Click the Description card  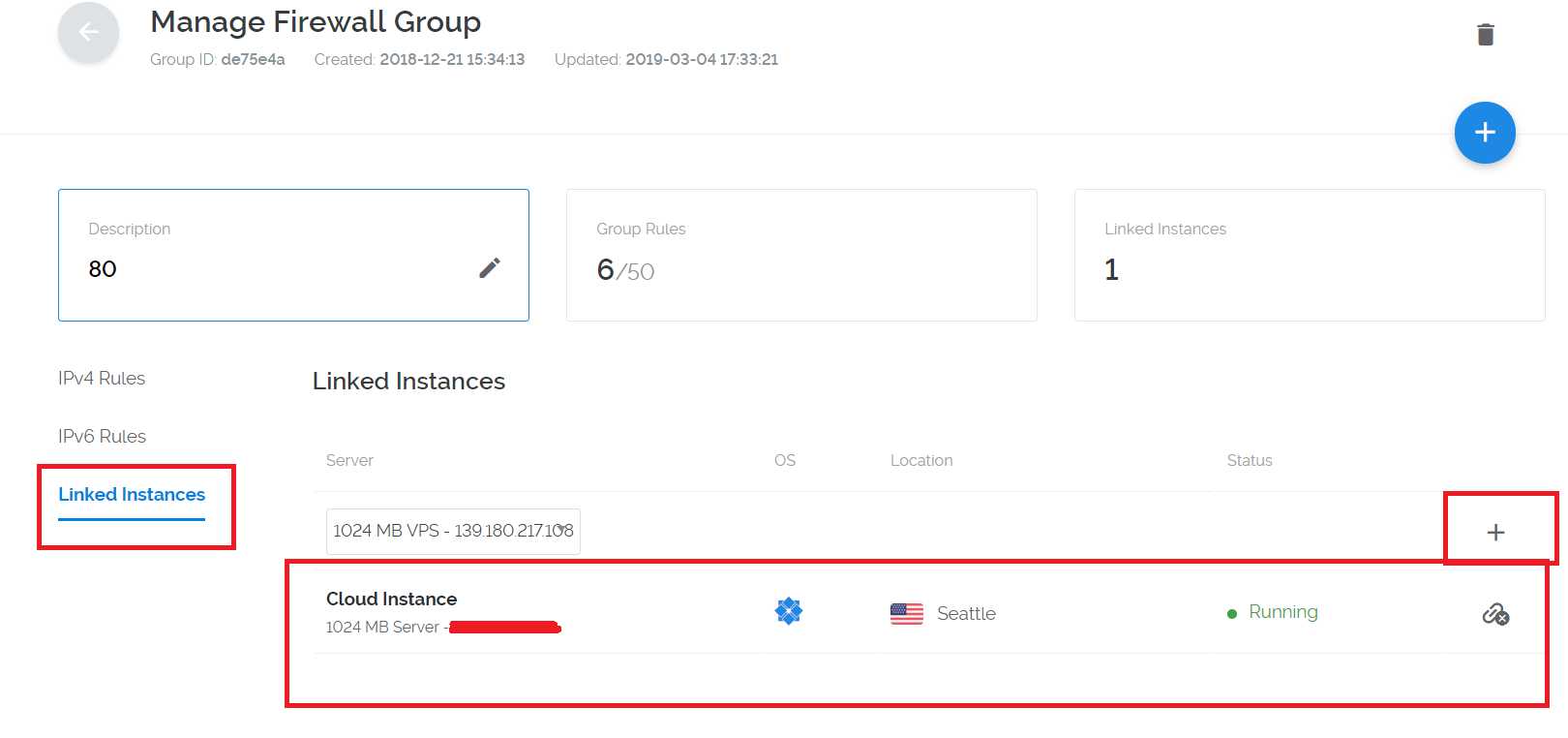(293, 255)
